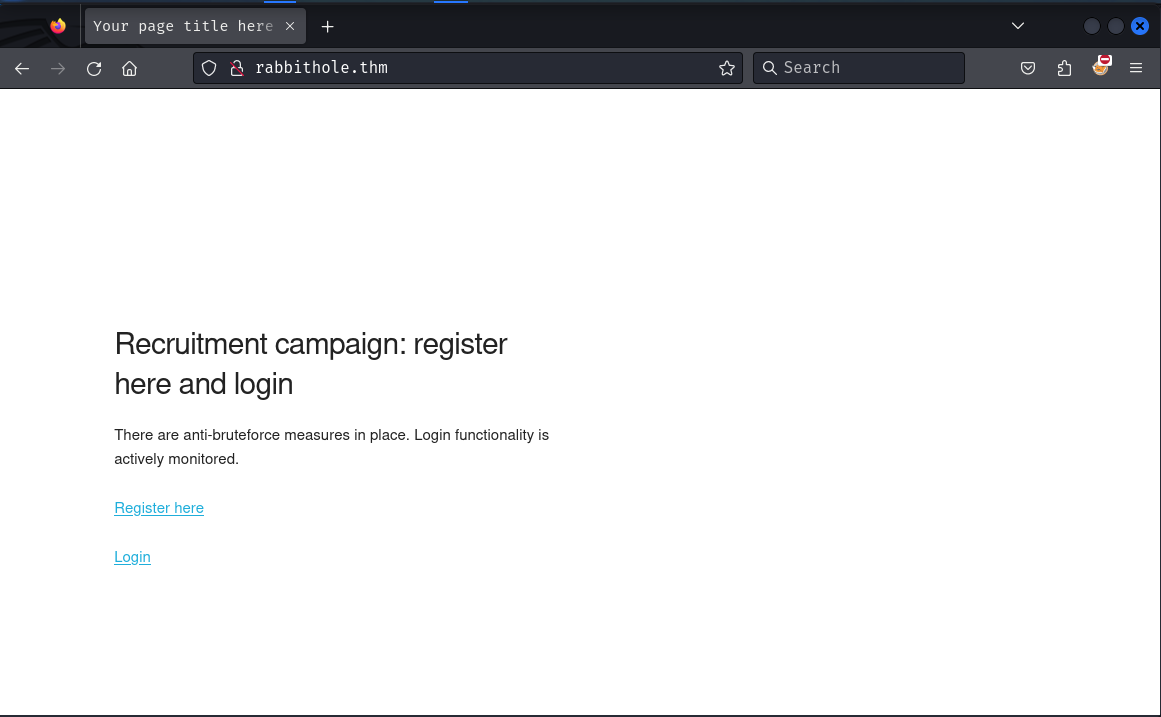Open the Extensions puzzle-piece menu
This screenshot has height=717, width=1161.
point(1064,68)
